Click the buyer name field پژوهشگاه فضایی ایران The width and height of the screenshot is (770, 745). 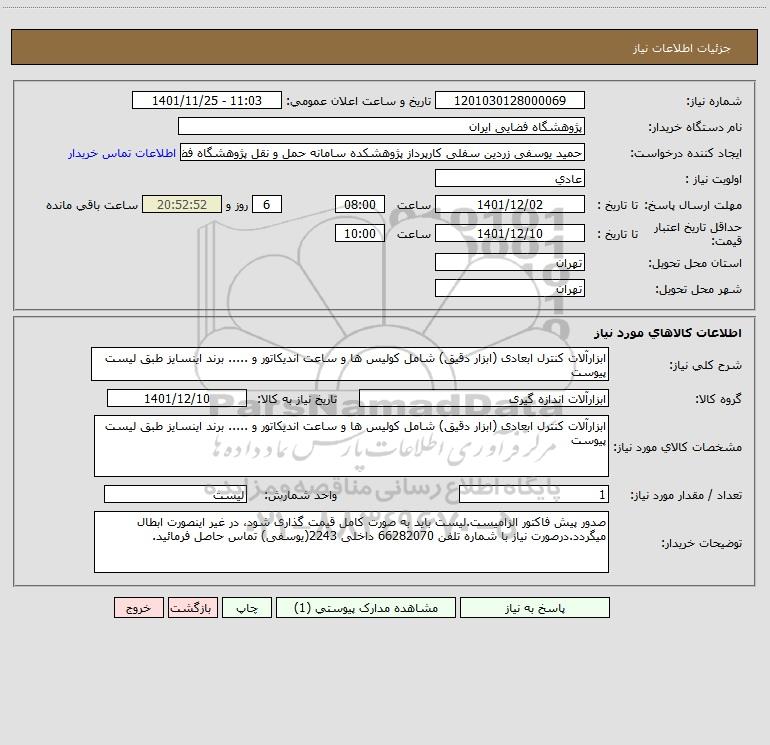coord(381,126)
